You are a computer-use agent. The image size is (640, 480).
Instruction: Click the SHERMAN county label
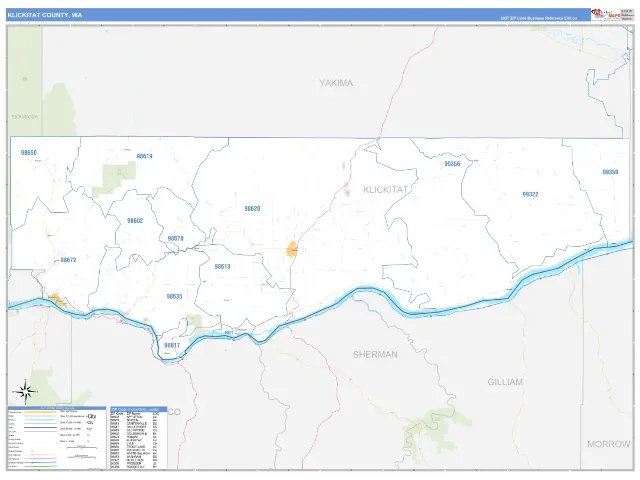[x=375, y=354]
